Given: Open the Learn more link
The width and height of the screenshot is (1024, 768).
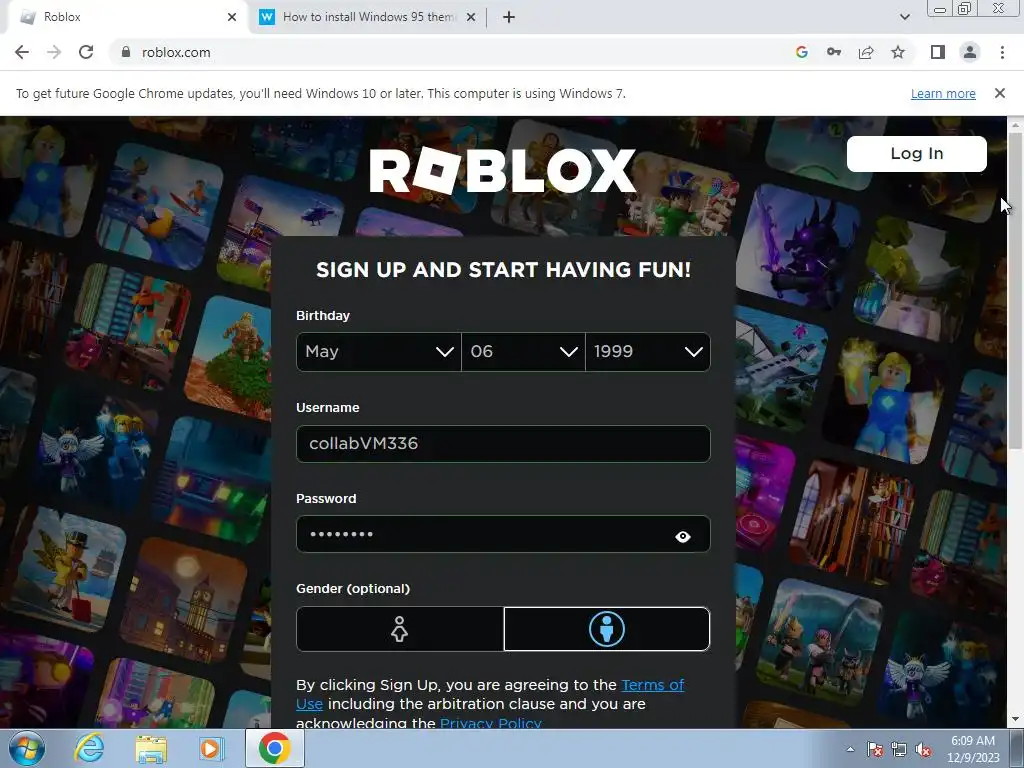Looking at the screenshot, I should [x=943, y=93].
